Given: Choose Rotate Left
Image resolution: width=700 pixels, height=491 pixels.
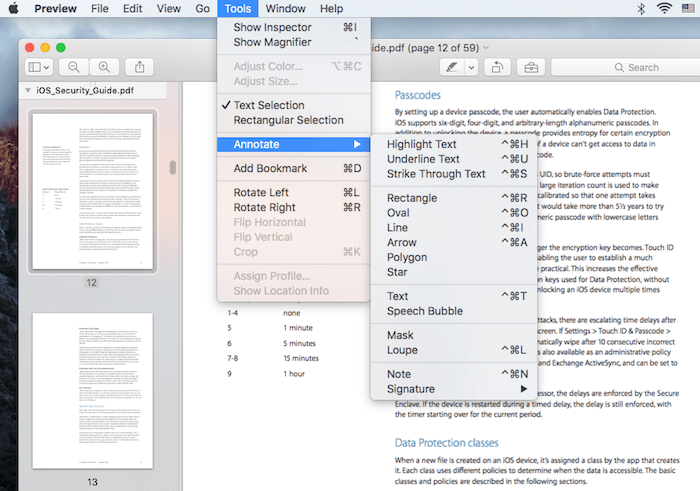Looking at the screenshot, I should (294, 192).
